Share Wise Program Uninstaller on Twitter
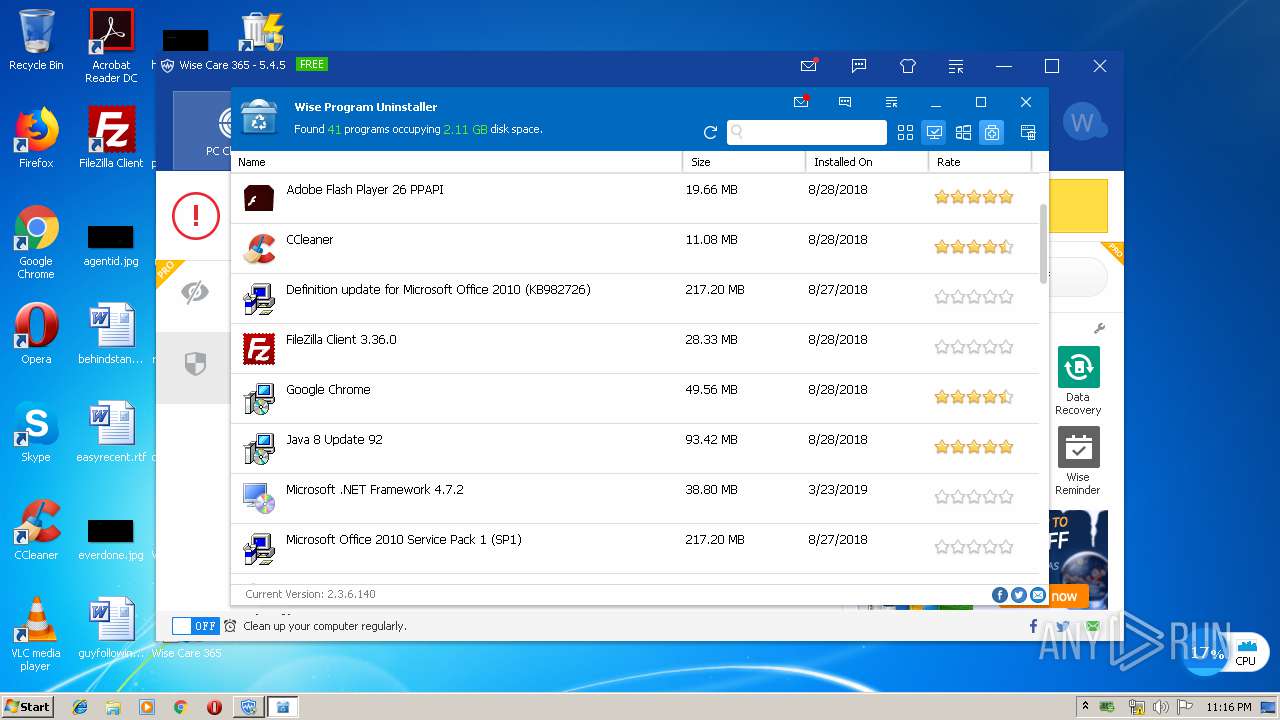This screenshot has height=720, width=1280. [x=1019, y=595]
